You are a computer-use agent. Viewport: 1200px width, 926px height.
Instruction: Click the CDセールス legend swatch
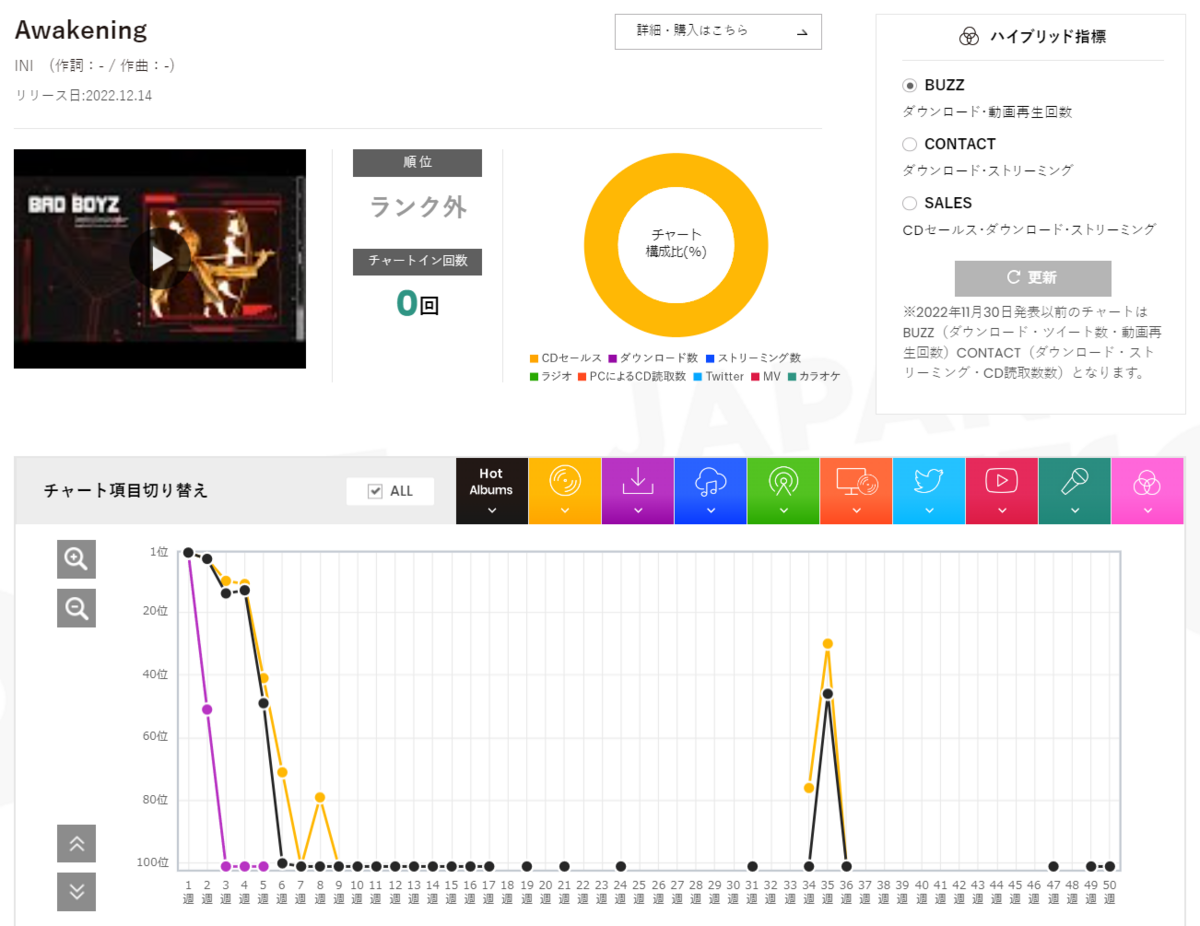click(534, 358)
